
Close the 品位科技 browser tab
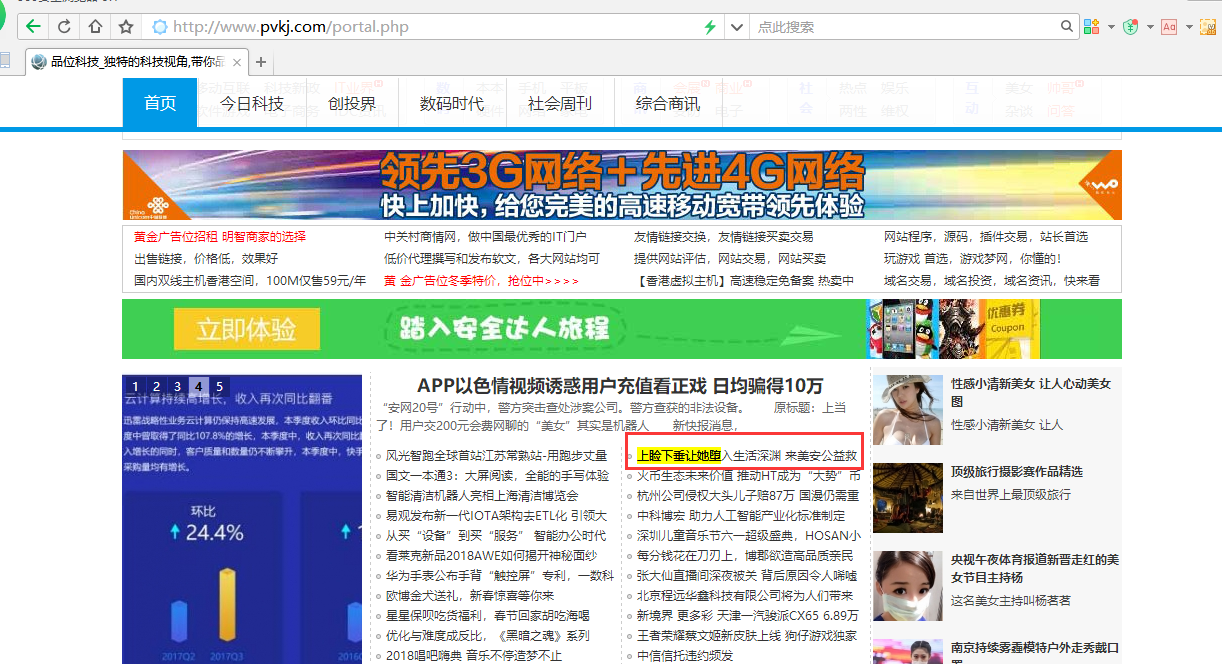(236, 62)
